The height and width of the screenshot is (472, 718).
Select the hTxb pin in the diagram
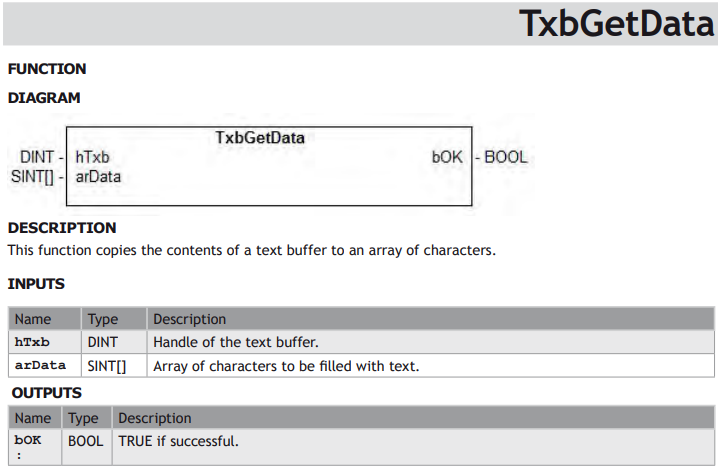click(x=92, y=157)
